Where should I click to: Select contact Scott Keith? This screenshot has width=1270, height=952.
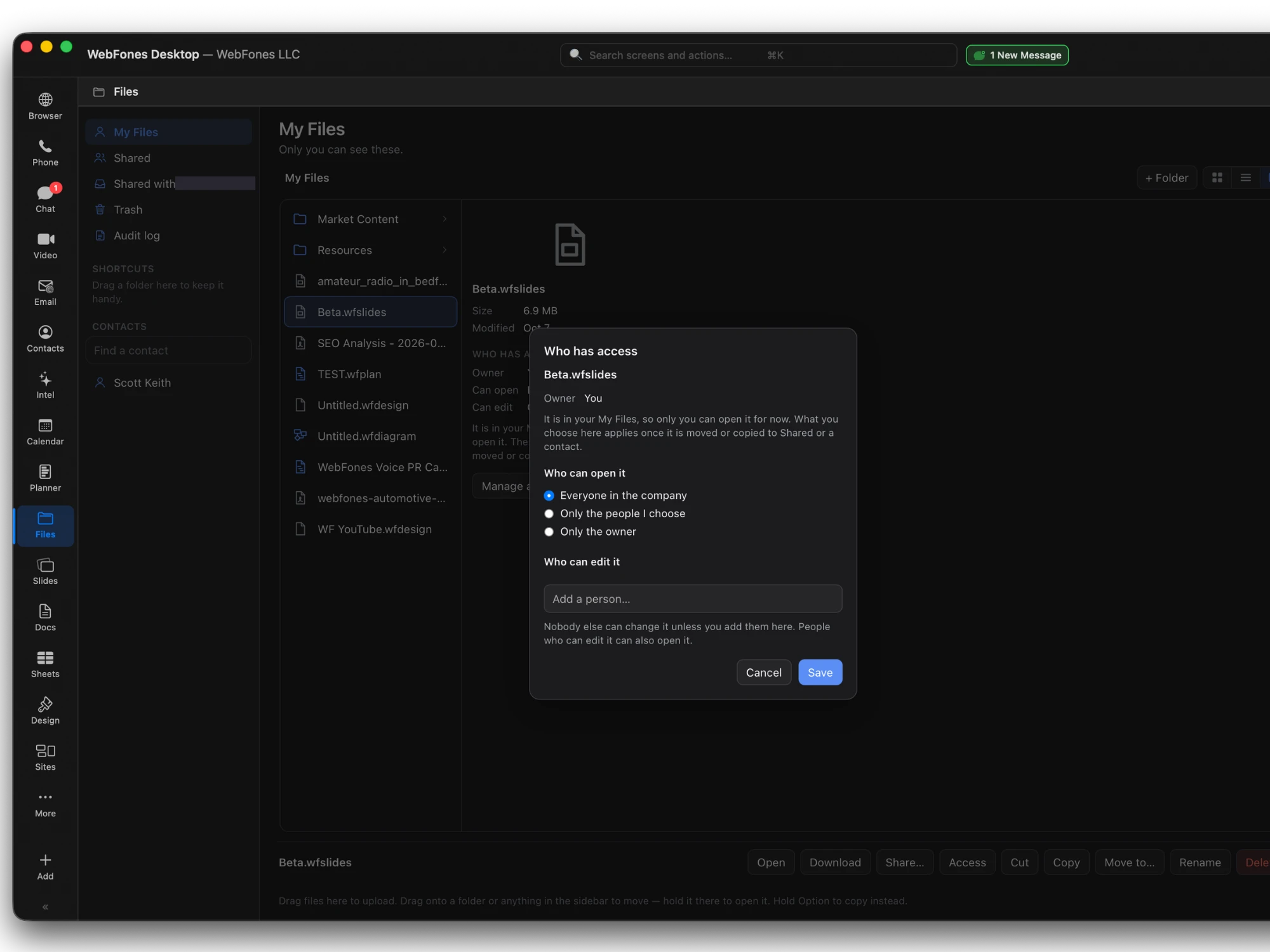(168, 383)
